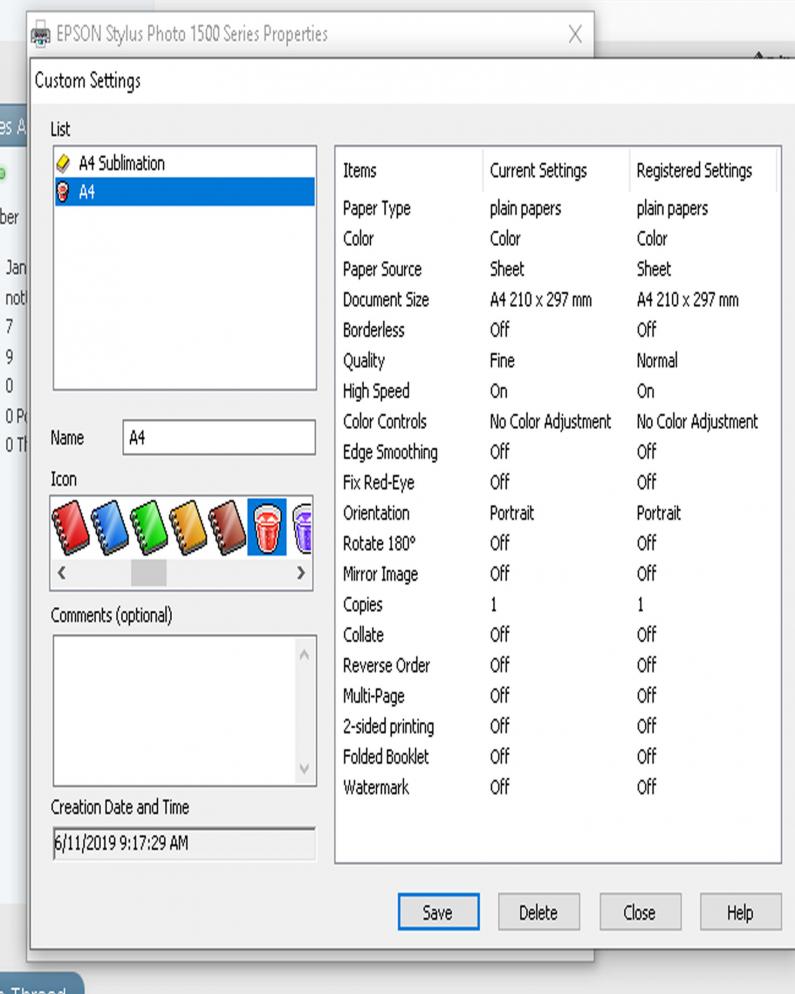Click current setting A4 210 x 297 mm

point(541,299)
